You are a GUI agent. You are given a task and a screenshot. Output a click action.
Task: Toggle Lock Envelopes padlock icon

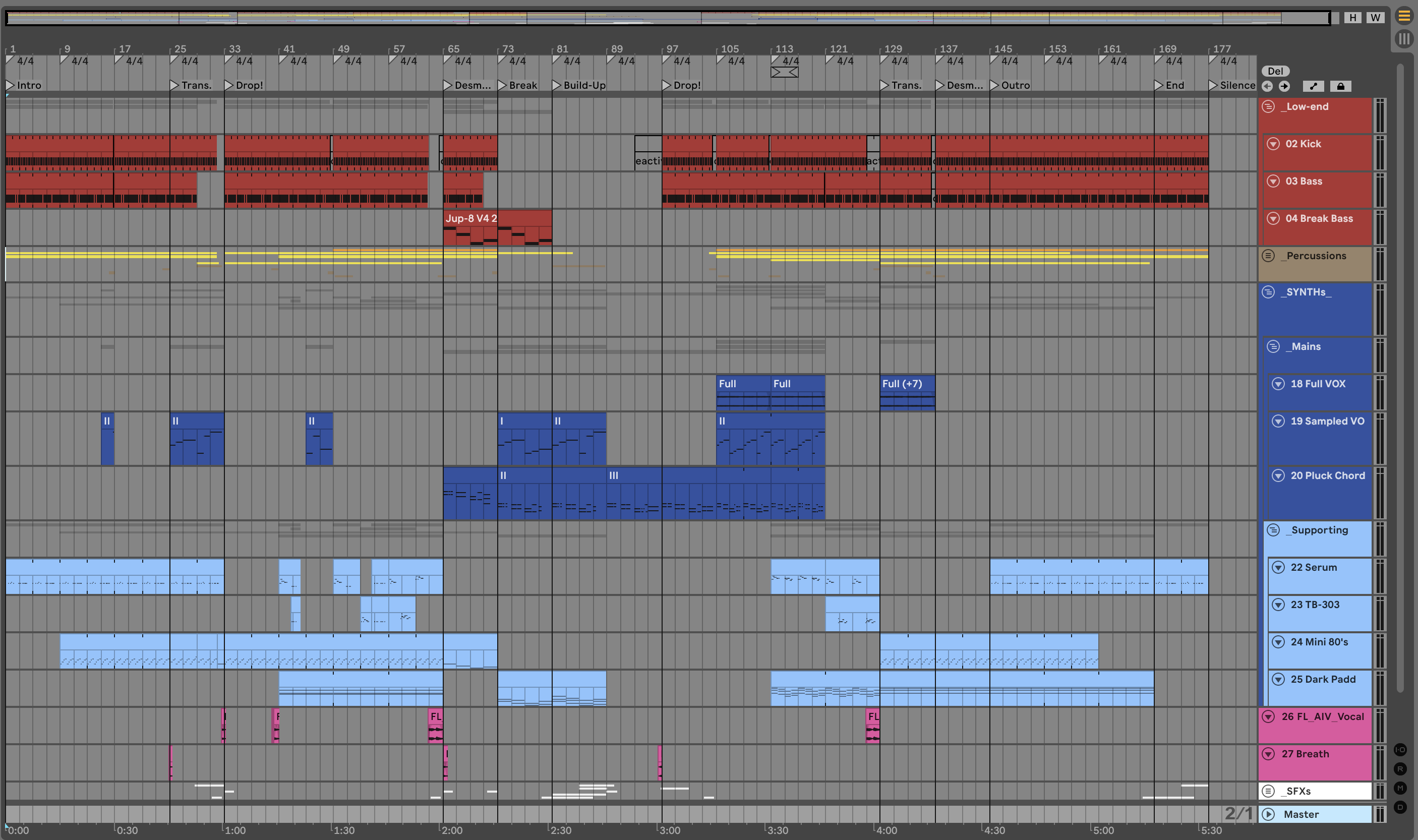click(1340, 86)
